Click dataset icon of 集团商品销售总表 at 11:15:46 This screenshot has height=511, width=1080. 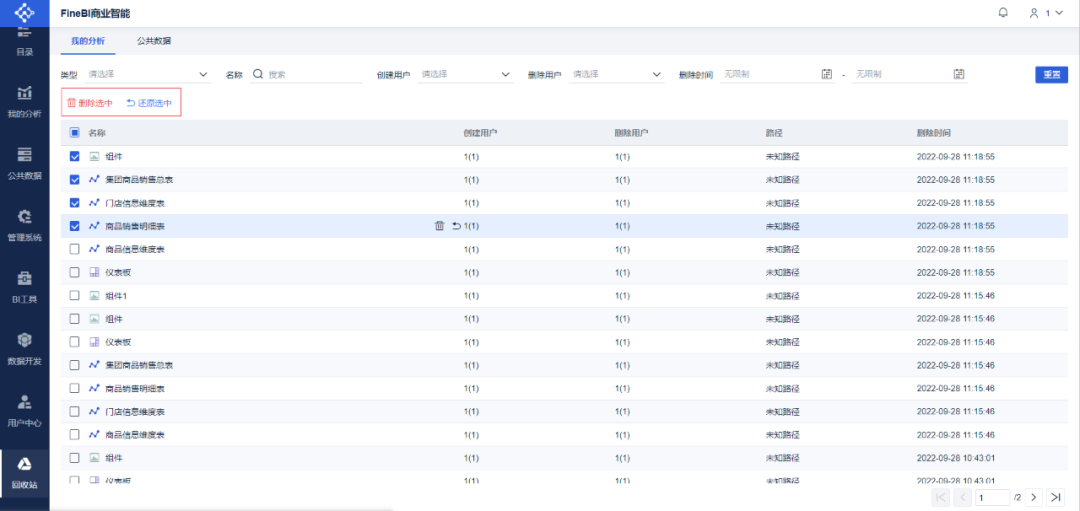coord(94,365)
